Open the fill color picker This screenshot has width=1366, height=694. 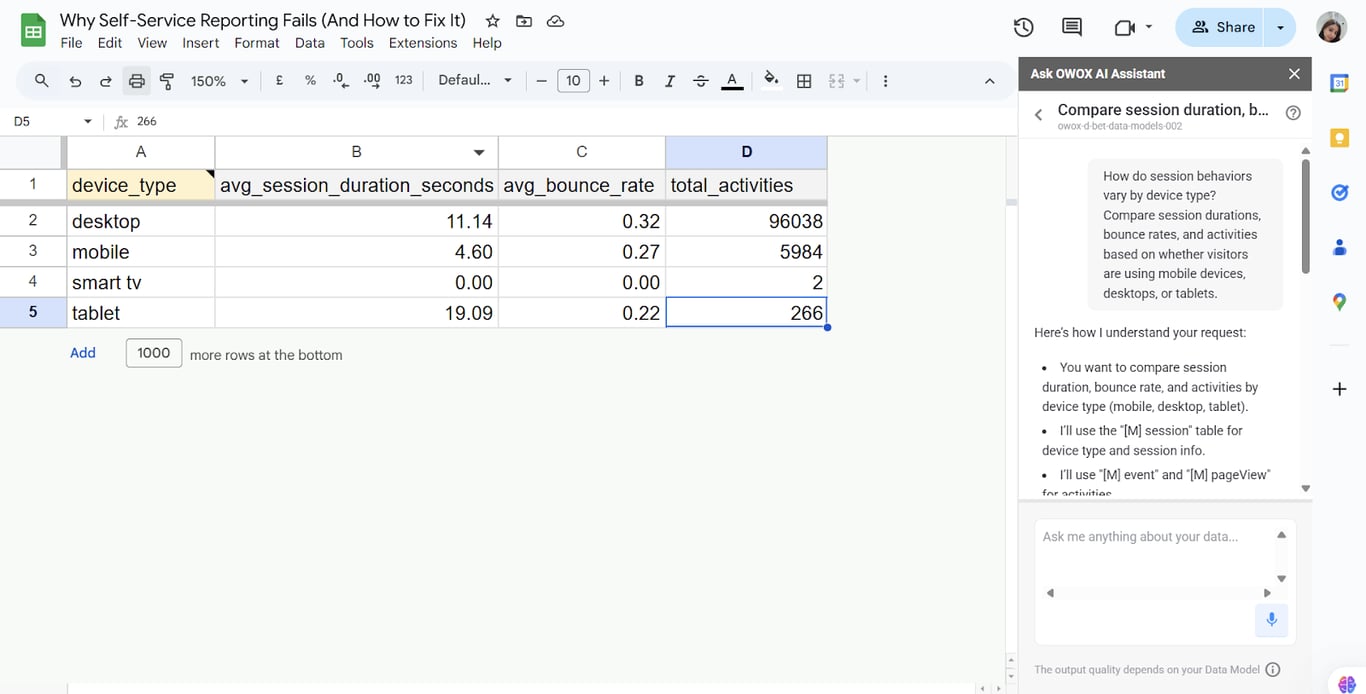coord(771,80)
